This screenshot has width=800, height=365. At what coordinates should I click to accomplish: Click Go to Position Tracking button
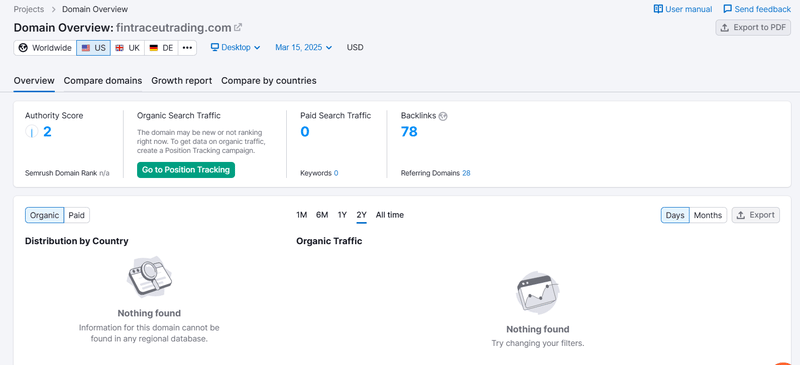pyautogui.click(x=186, y=170)
